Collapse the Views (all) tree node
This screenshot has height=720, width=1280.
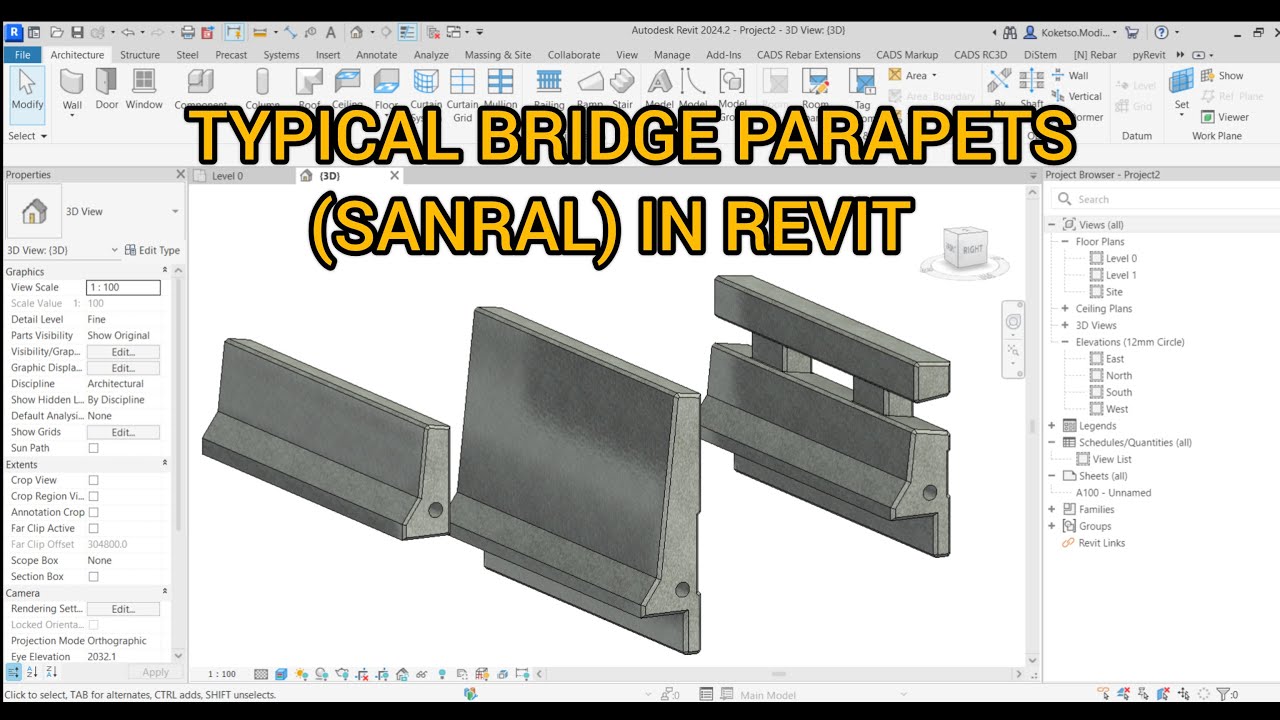coord(1052,225)
